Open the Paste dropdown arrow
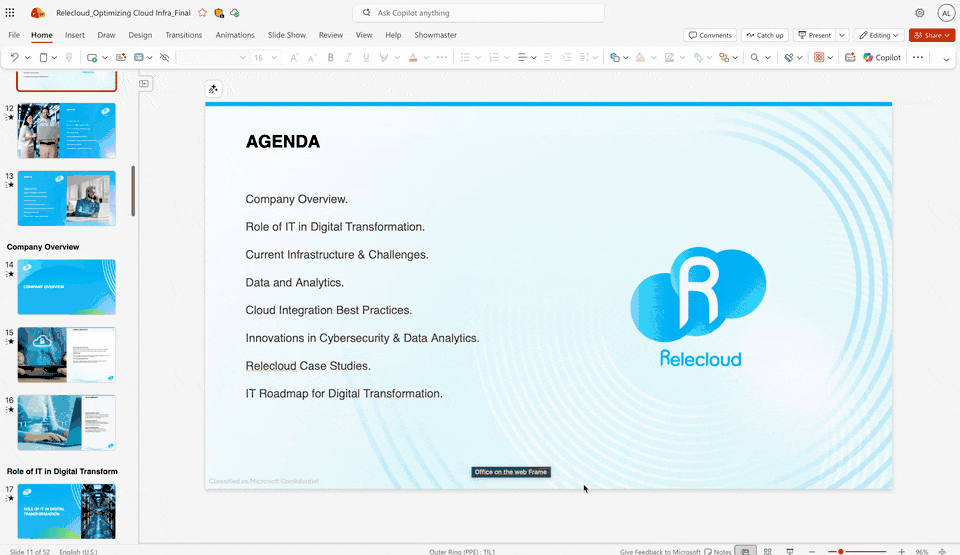Screen dimensions: 960x555 click(54, 58)
